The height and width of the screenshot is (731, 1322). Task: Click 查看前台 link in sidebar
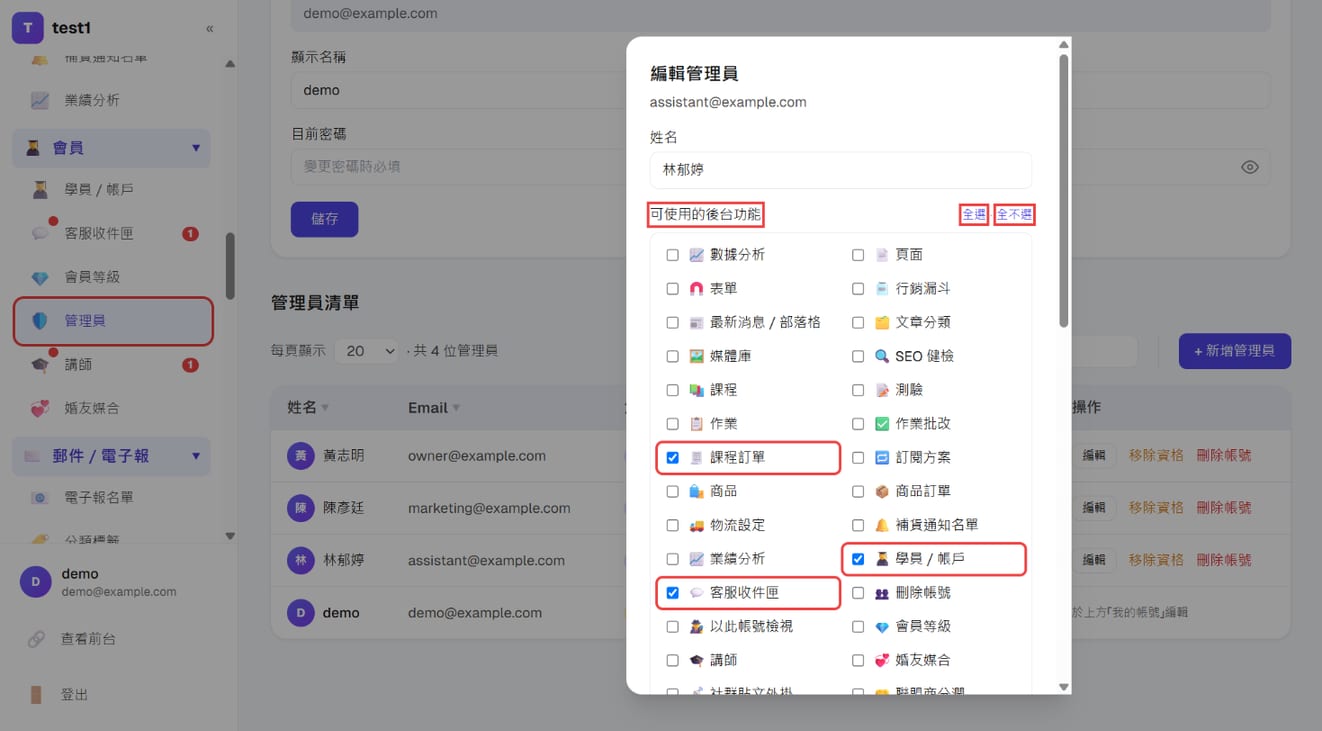click(x=88, y=638)
